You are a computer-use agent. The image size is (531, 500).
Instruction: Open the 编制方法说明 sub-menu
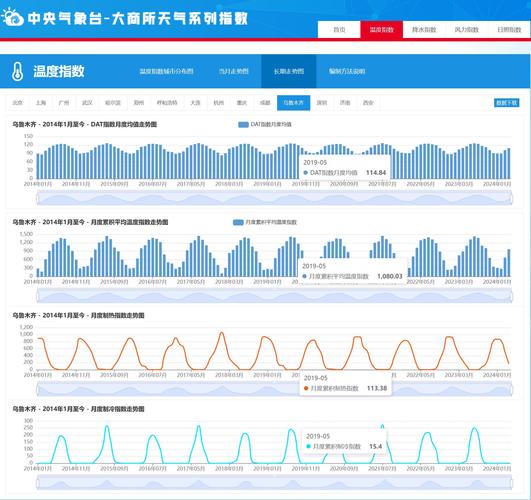point(347,71)
